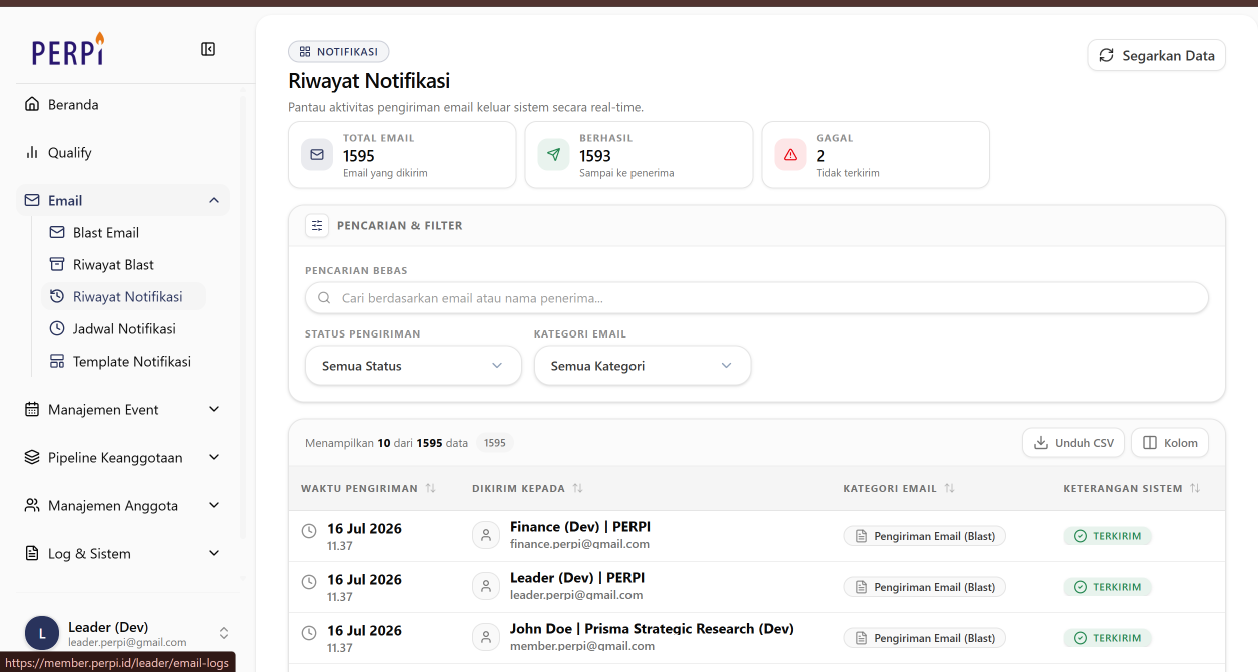The height and width of the screenshot is (672, 1258).
Task: Click Manajemen Anggota people icon
Action: [32, 505]
